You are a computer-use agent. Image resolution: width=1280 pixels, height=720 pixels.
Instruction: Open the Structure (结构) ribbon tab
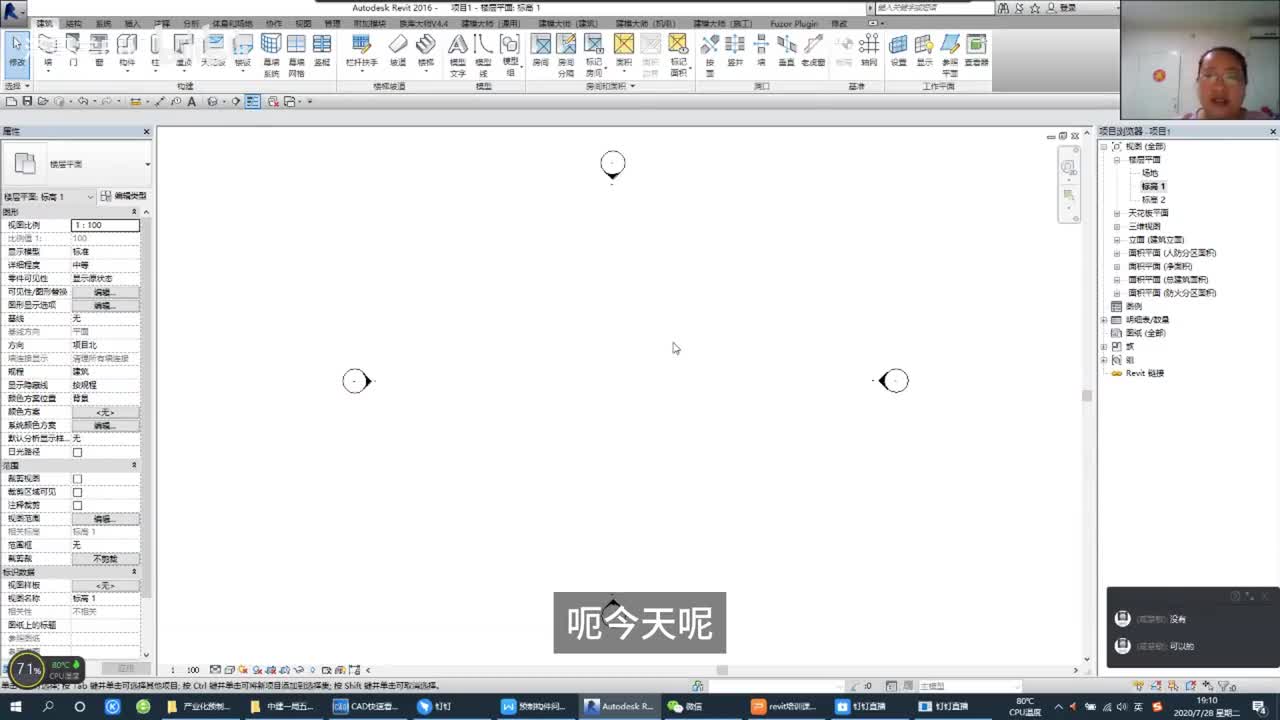[74, 23]
